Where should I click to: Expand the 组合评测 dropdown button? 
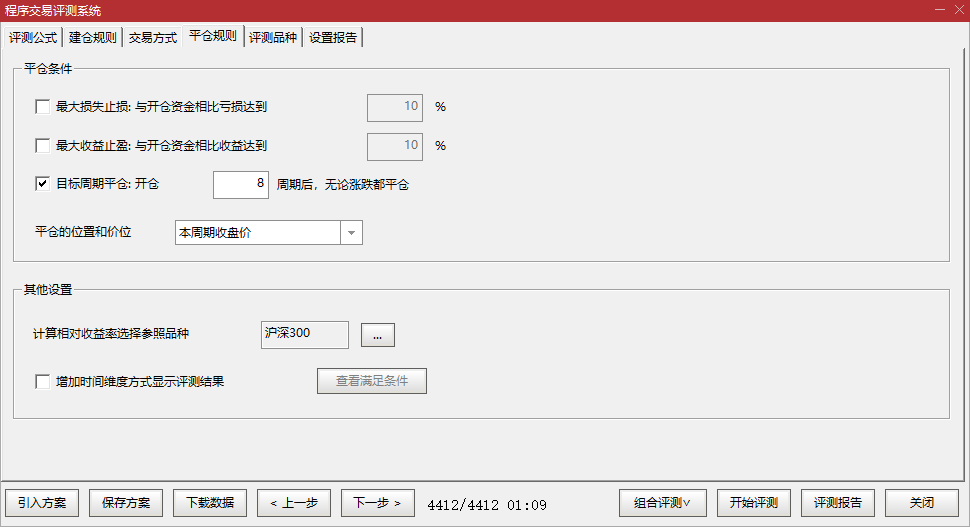coord(663,502)
